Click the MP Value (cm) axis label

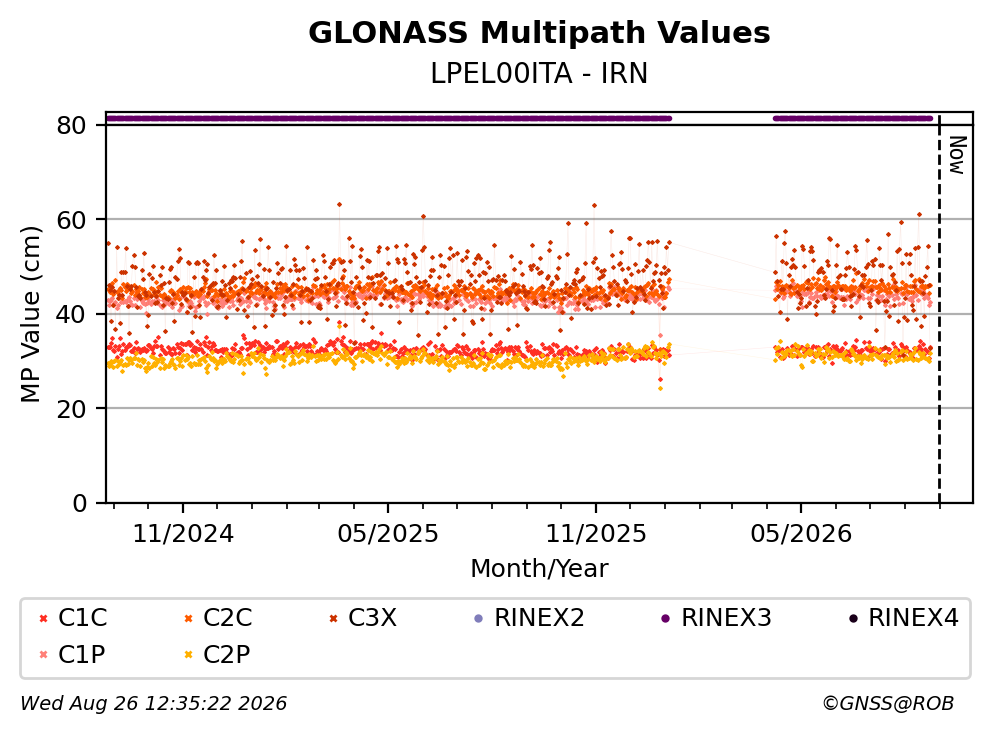point(30,314)
